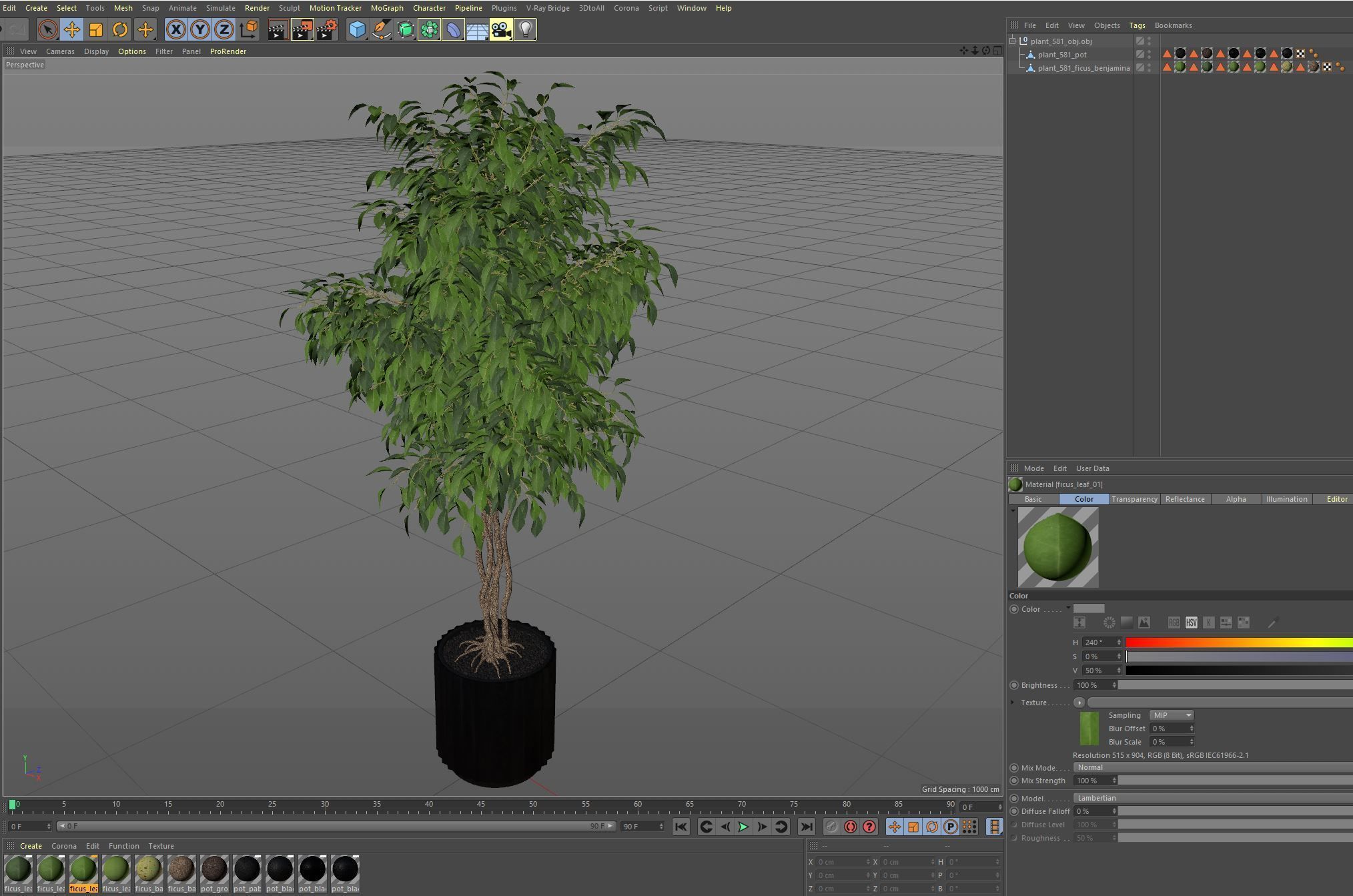Toggle the X axis lock

click(x=175, y=29)
